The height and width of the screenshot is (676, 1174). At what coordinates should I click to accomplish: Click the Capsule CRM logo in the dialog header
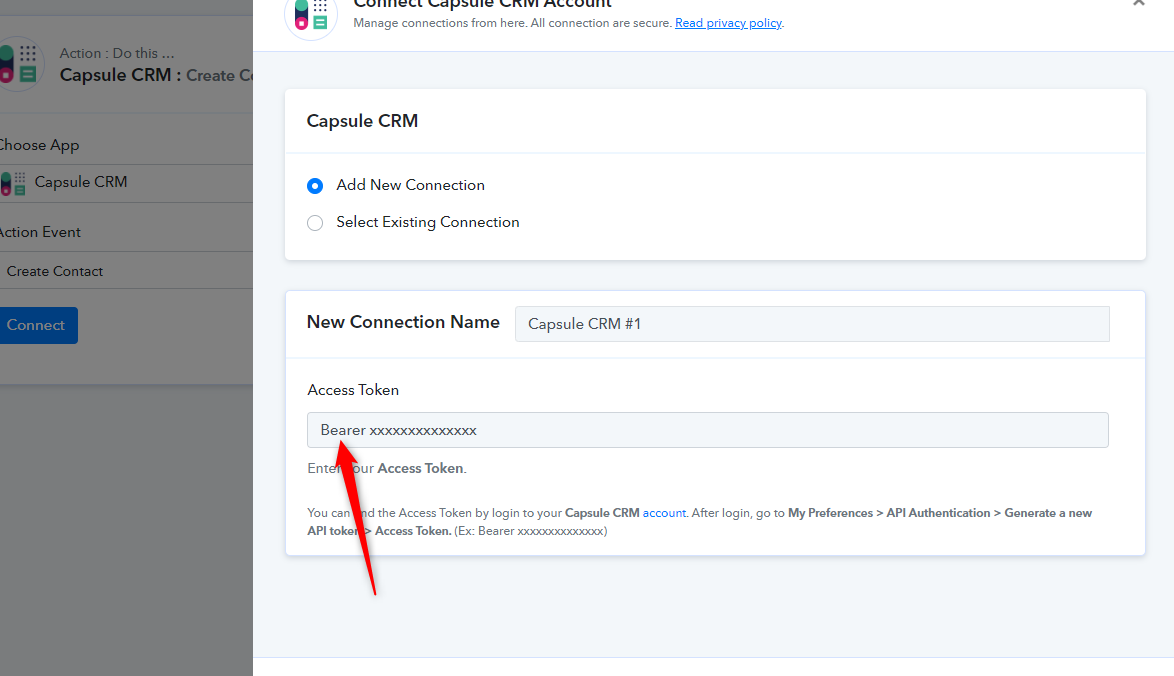tap(311, 15)
